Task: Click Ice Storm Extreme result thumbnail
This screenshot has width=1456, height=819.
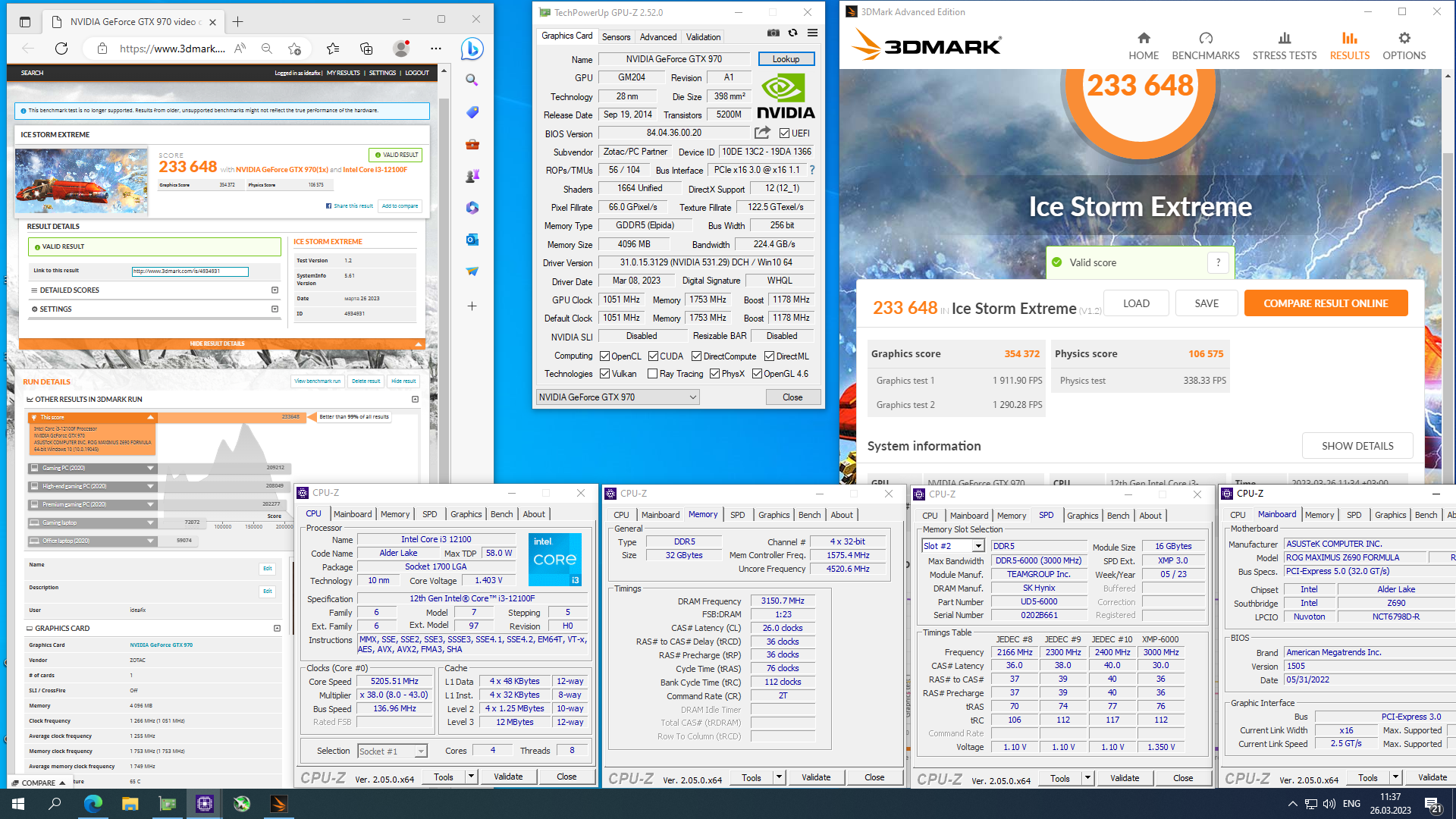Action: 81,180
